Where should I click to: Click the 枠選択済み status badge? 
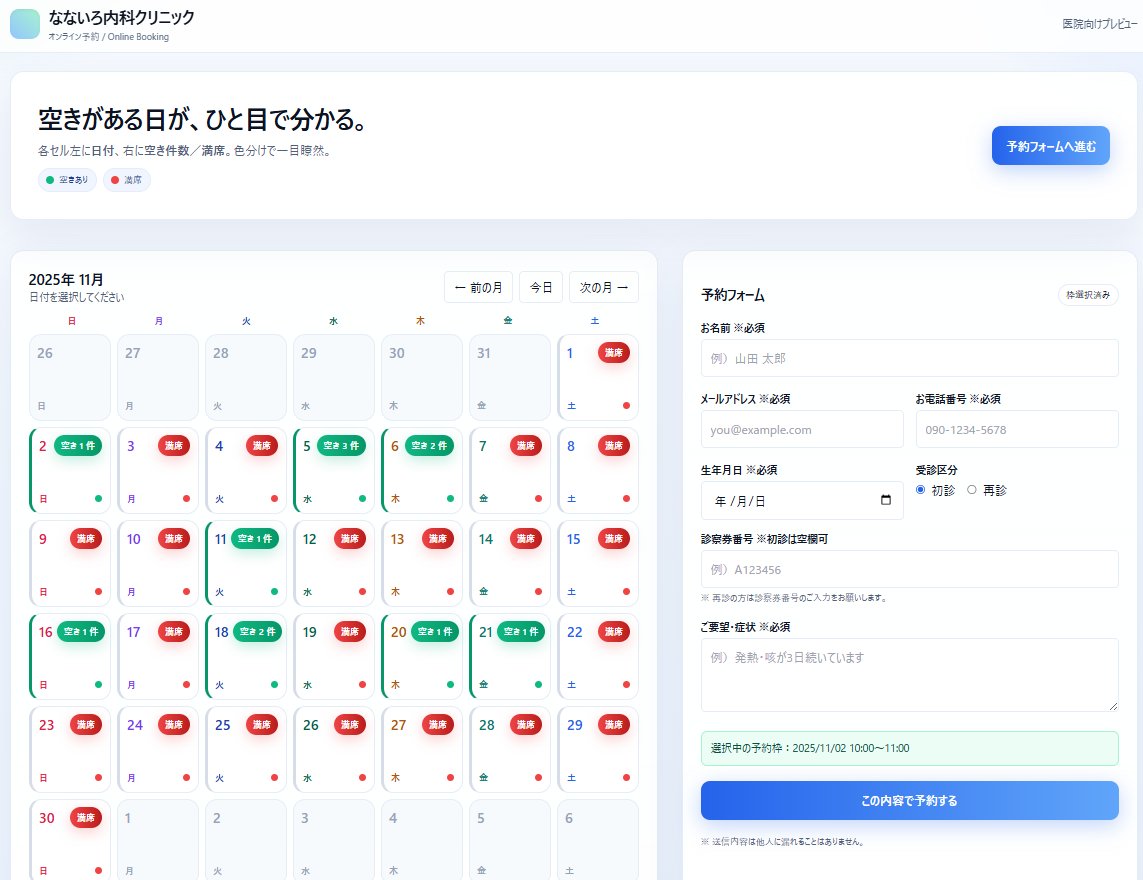coord(1088,295)
